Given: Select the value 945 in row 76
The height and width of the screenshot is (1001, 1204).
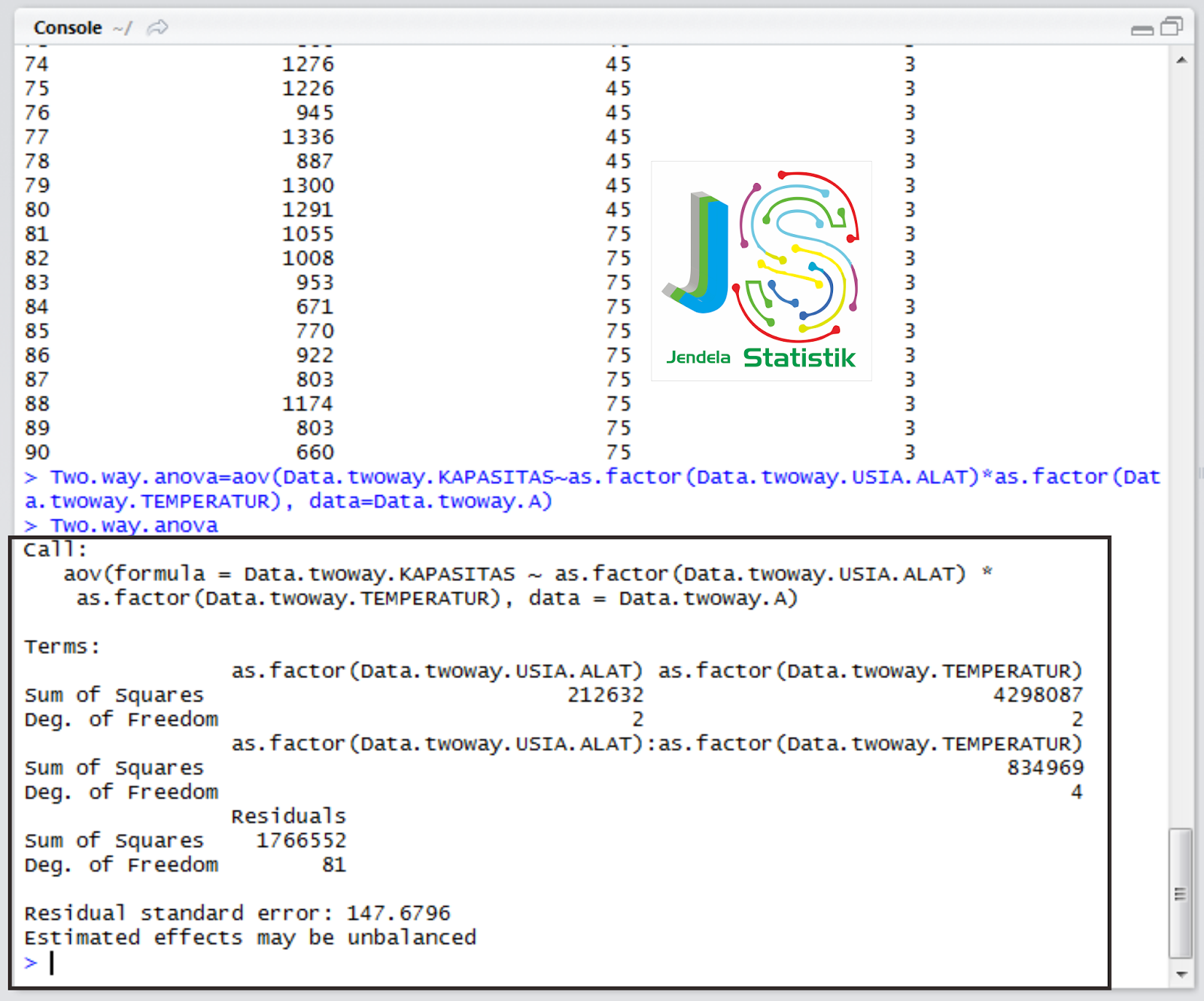Looking at the screenshot, I should [x=315, y=113].
